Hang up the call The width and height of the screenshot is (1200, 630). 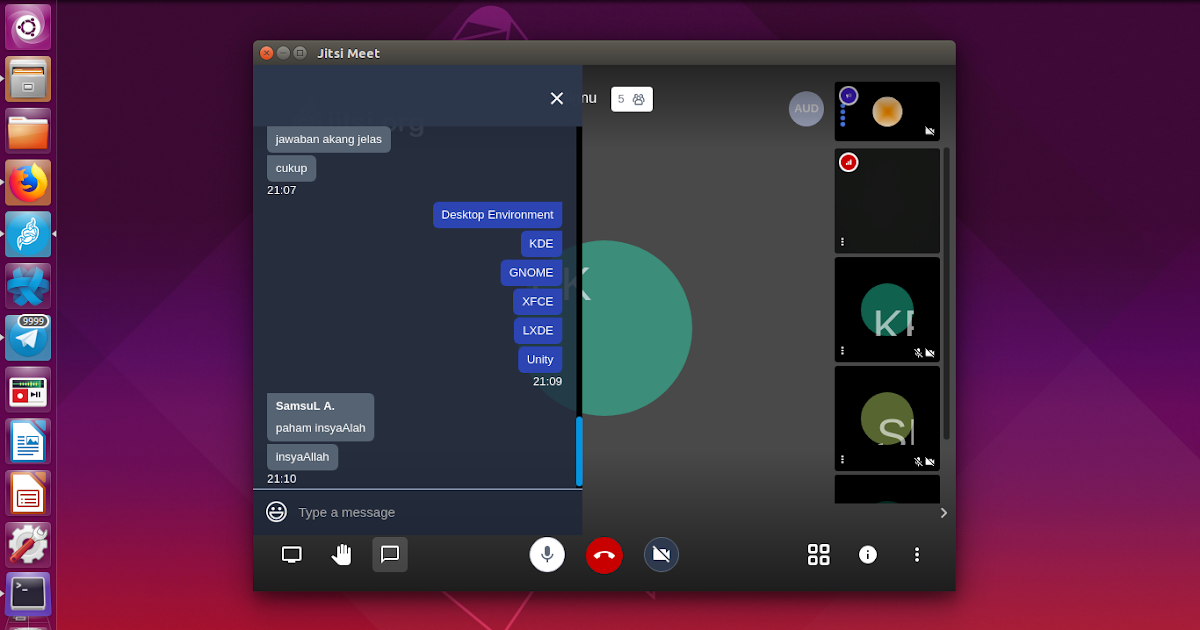(x=604, y=554)
